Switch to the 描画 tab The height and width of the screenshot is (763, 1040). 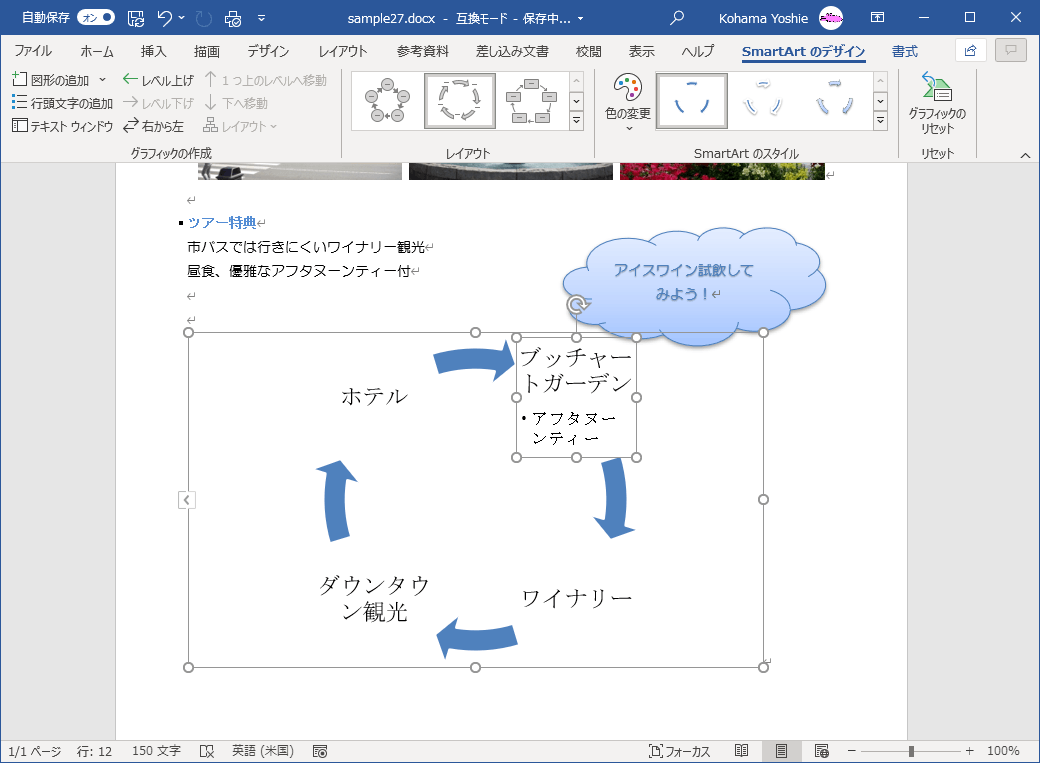[207, 51]
